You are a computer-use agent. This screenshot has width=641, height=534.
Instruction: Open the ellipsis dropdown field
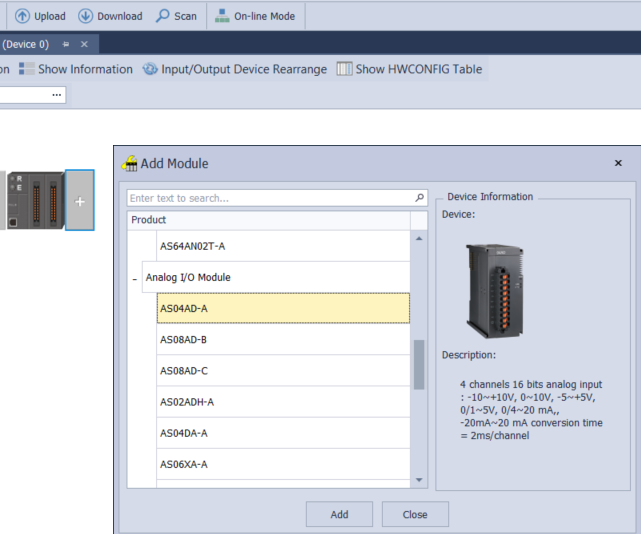(57, 95)
